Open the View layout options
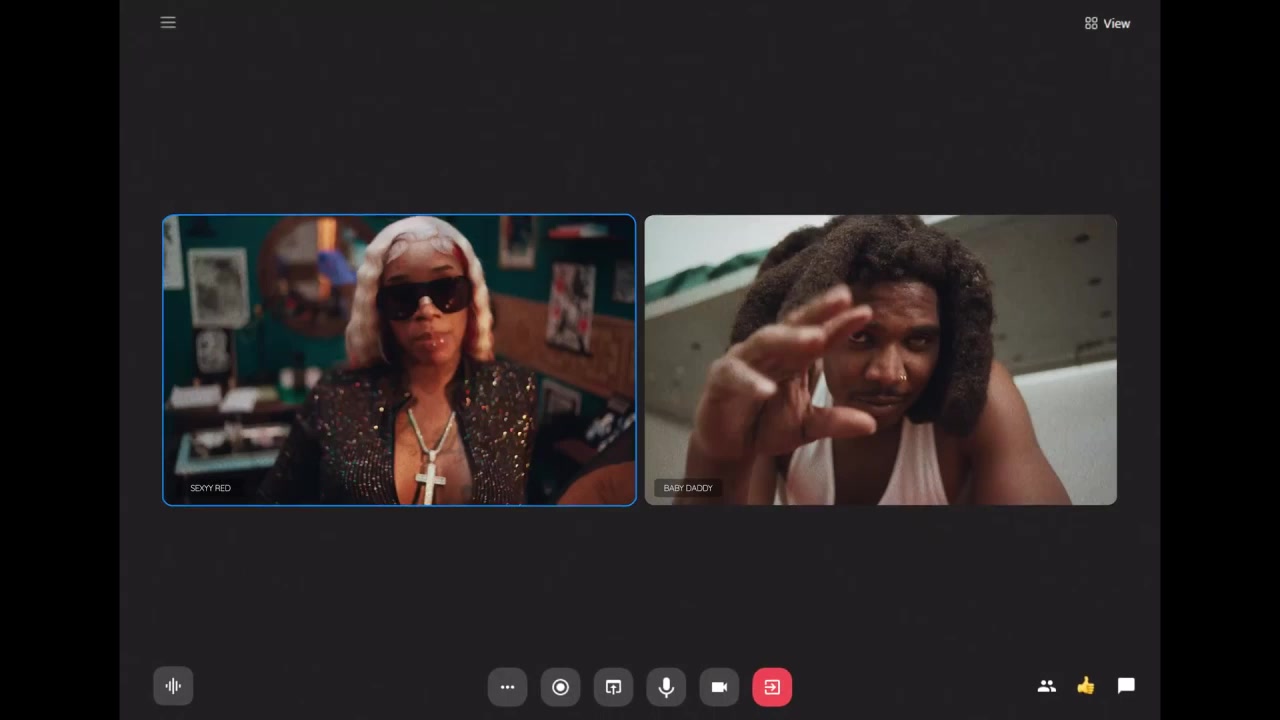The width and height of the screenshot is (1280, 720). pyautogui.click(x=1107, y=23)
